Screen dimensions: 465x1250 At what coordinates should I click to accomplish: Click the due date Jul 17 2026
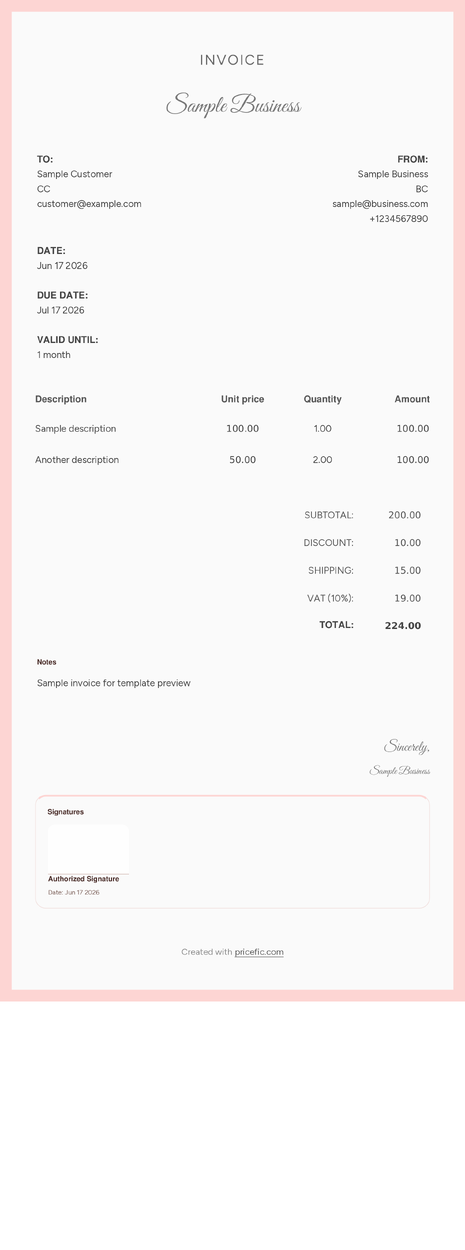pos(61,311)
